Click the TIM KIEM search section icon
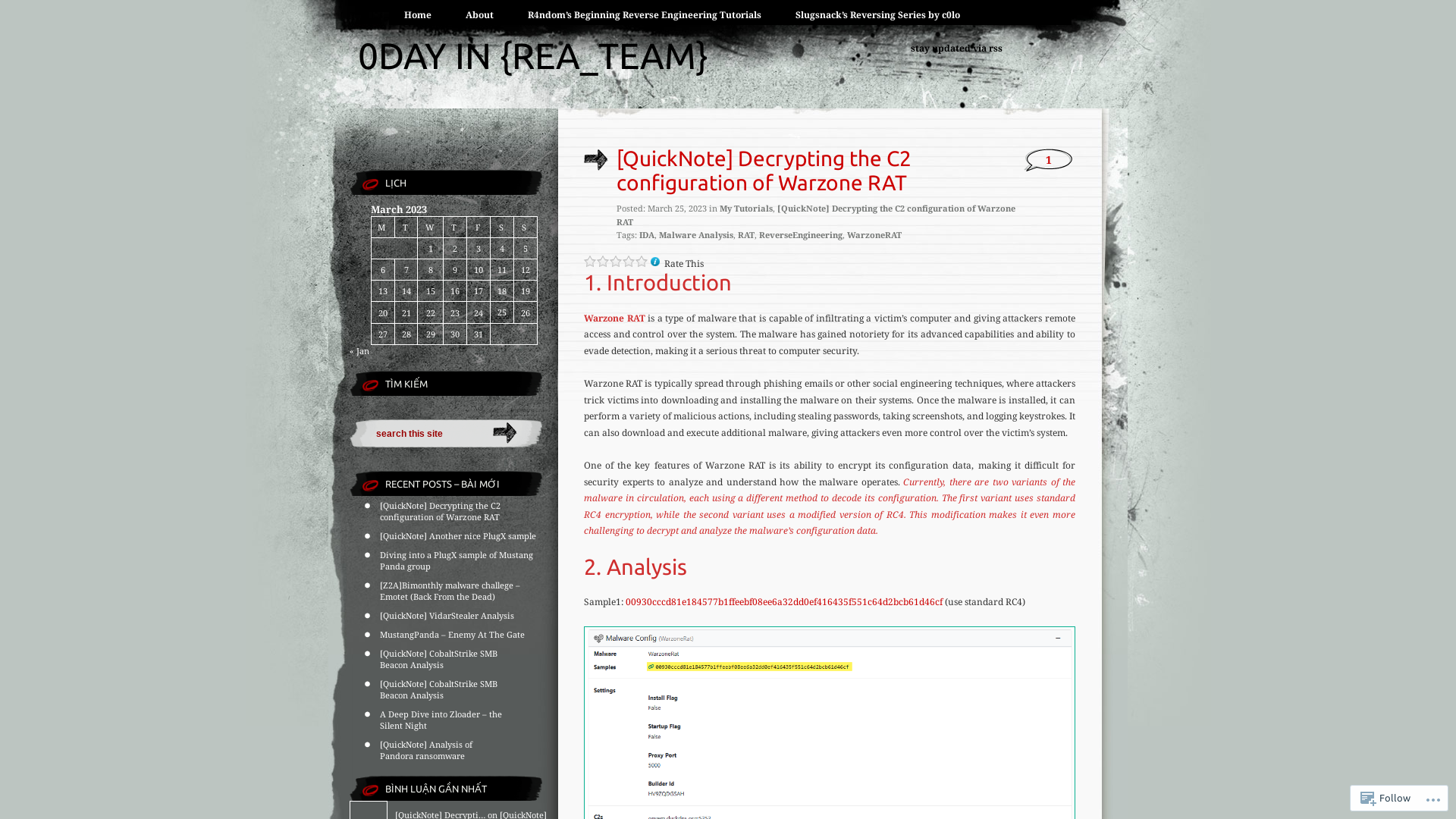Viewport: 1456px width, 819px height. 370,383
